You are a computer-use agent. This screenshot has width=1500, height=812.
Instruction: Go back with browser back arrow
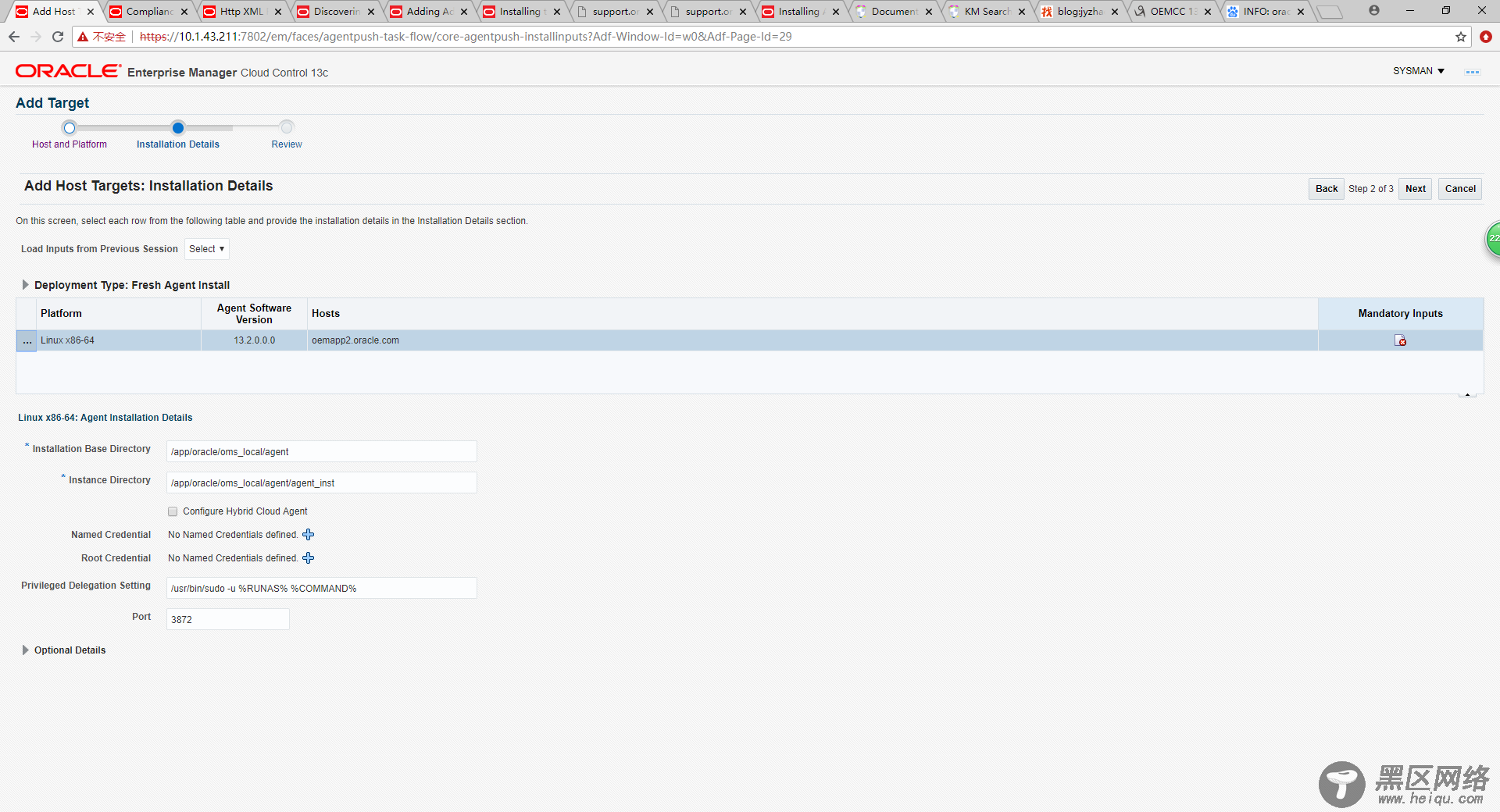pyautogui.click(x=14, y=37)
